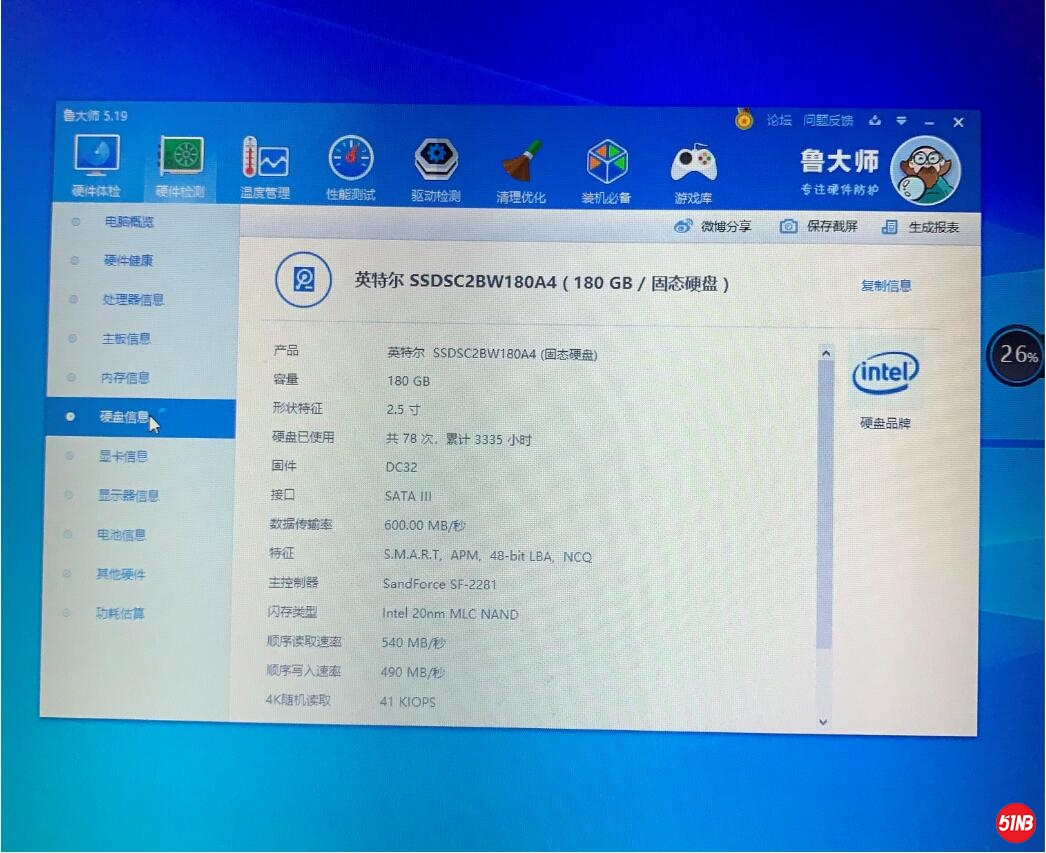This screenshot has width=1046, height=853.
Task: Click scrollbar down arrow in disk info
Action: coord(823,722)
